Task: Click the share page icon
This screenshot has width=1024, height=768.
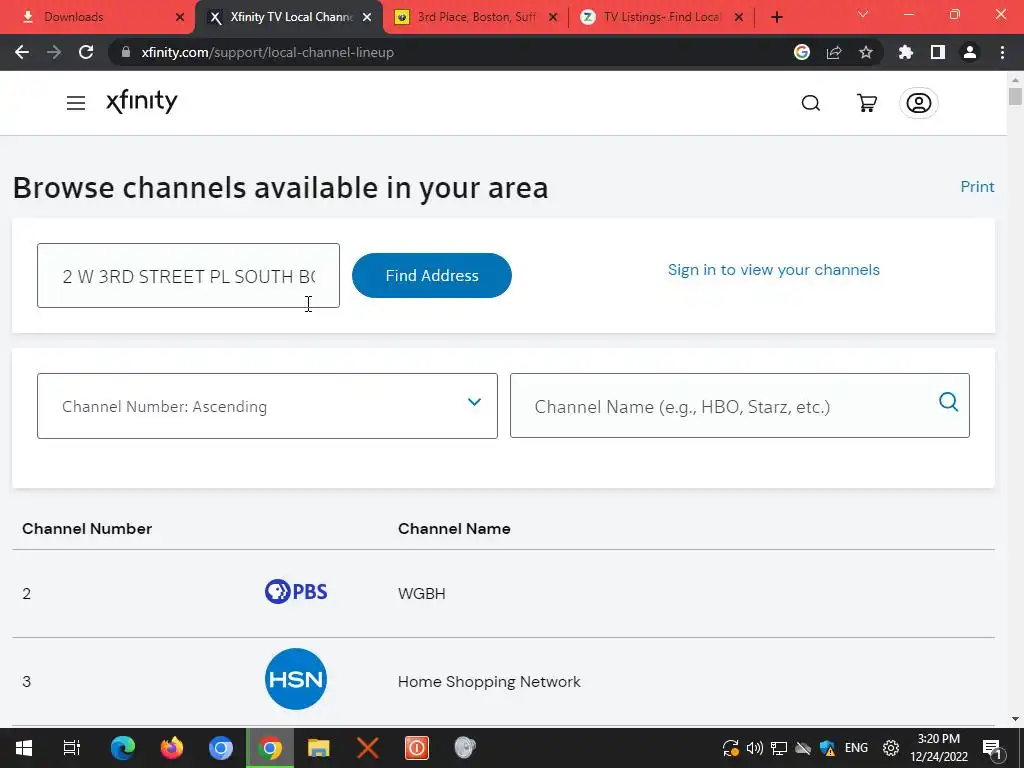Action: (834, 52)
